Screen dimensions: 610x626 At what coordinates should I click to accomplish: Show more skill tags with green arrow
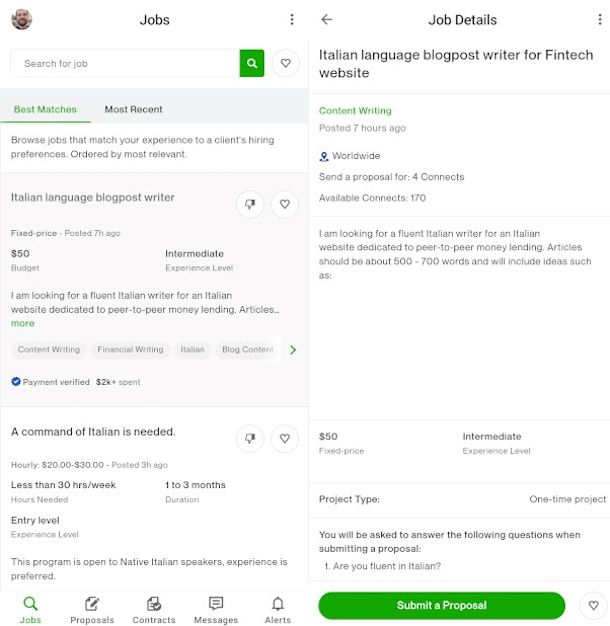pos(293,350)
